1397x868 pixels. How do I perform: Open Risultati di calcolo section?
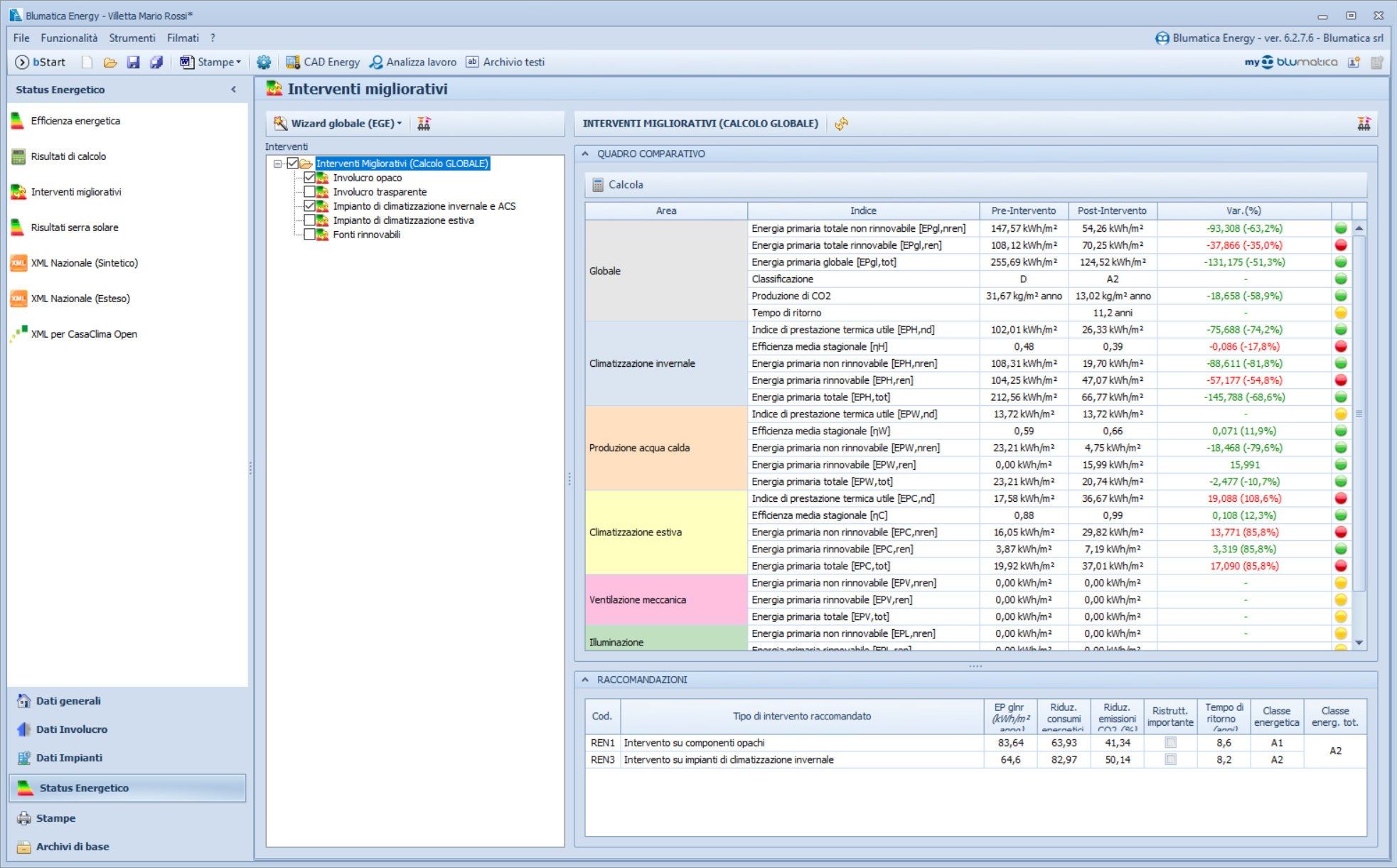(x=68, y=156)
